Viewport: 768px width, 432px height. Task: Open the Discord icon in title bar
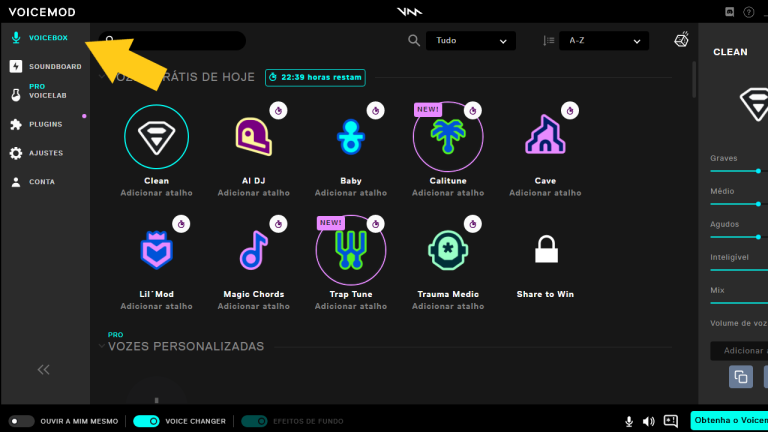click(729, 12)
